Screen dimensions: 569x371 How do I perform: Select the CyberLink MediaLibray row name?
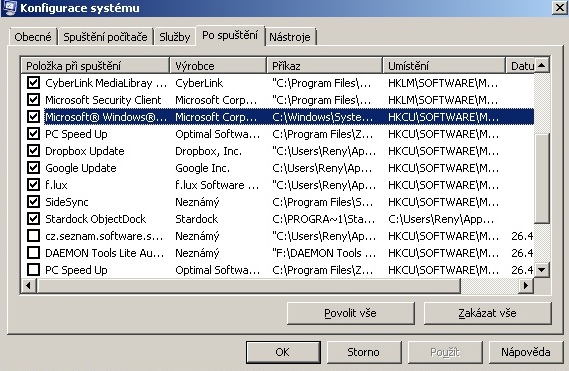click(106, 83)
